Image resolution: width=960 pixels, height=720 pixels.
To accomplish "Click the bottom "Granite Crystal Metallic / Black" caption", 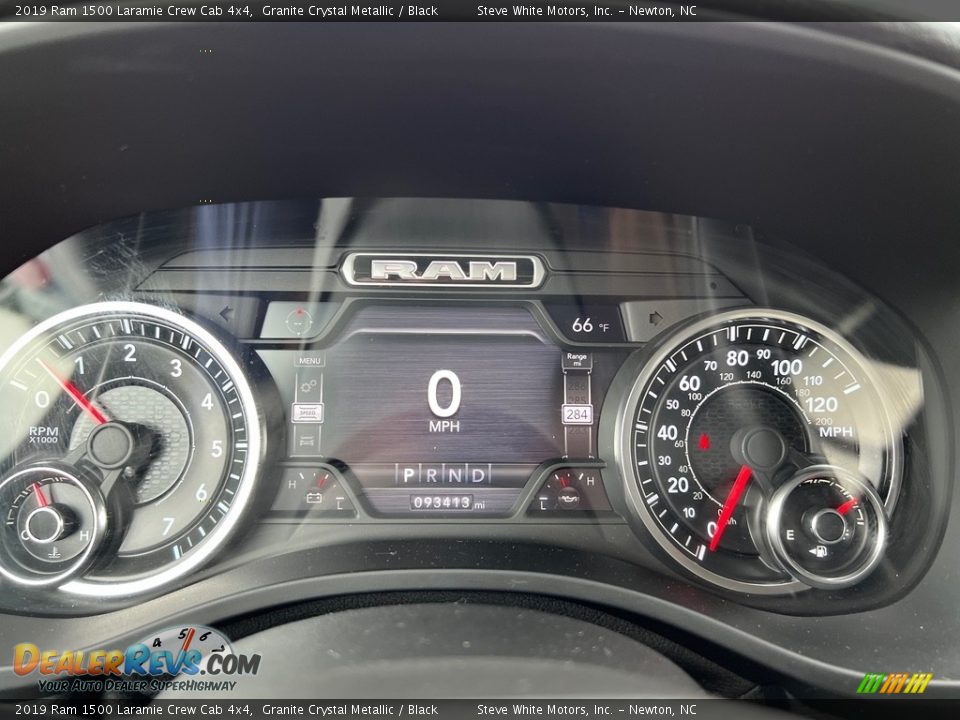I will (x=350, y=710).
